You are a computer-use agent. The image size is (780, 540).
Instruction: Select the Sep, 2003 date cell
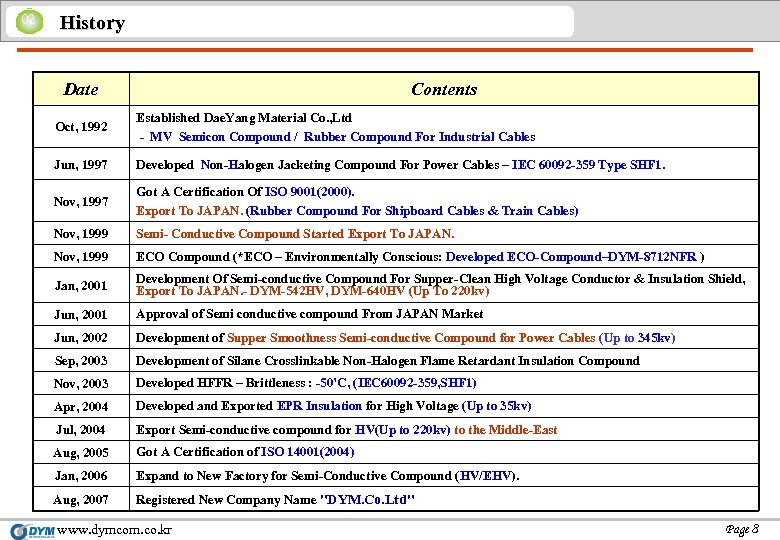coord(81,360)
